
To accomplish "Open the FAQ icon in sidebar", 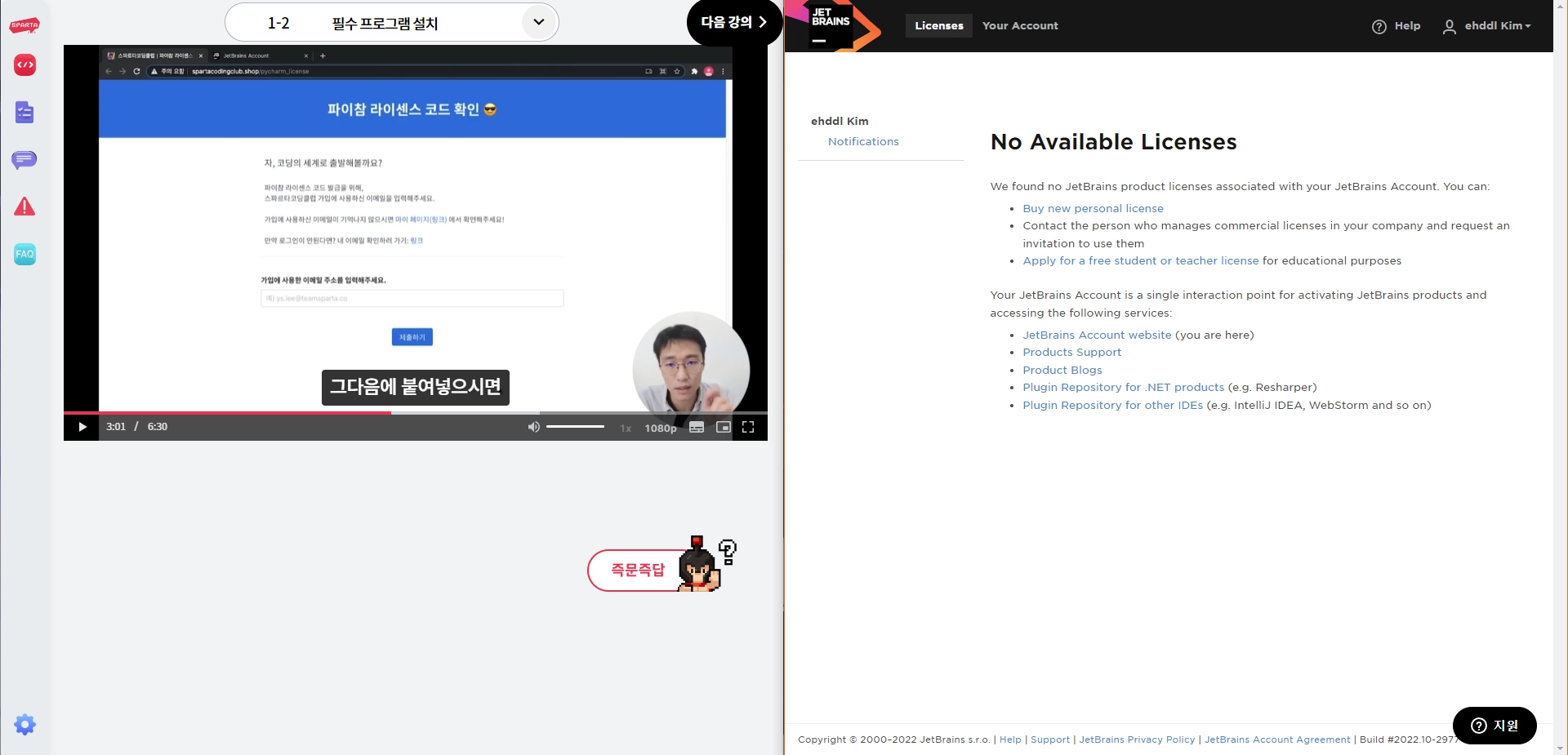I will pos(24,254).
